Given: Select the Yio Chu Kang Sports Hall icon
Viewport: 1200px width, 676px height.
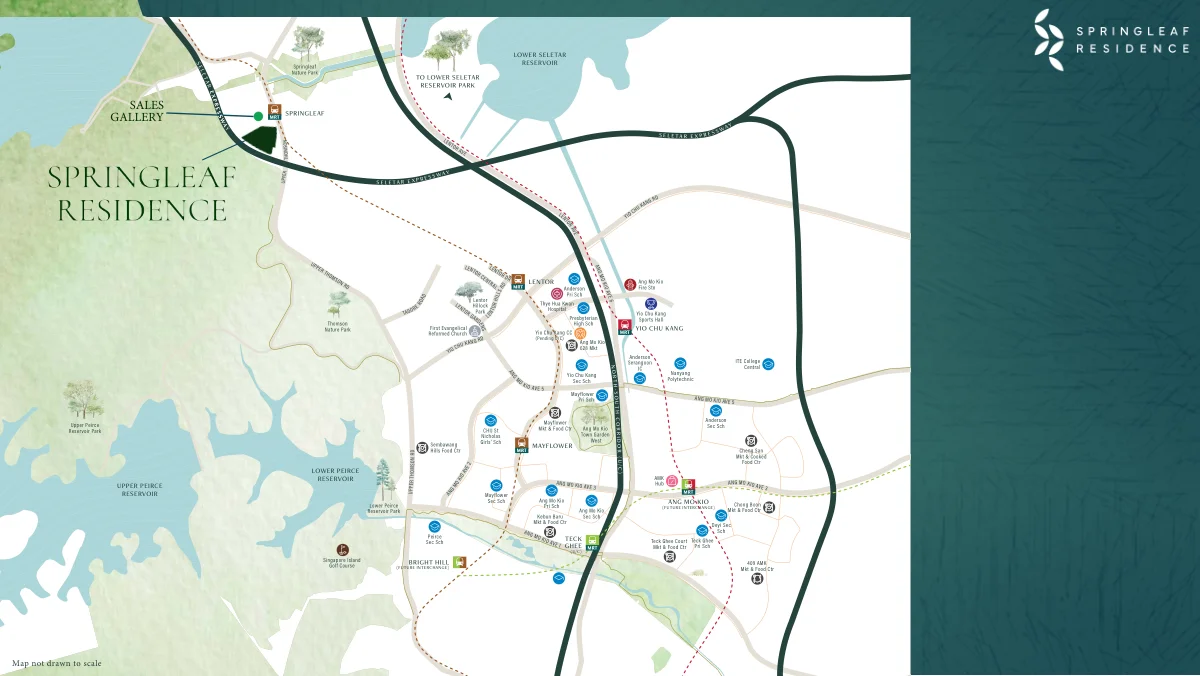Looking at the screenshot, I should (651, 303).
